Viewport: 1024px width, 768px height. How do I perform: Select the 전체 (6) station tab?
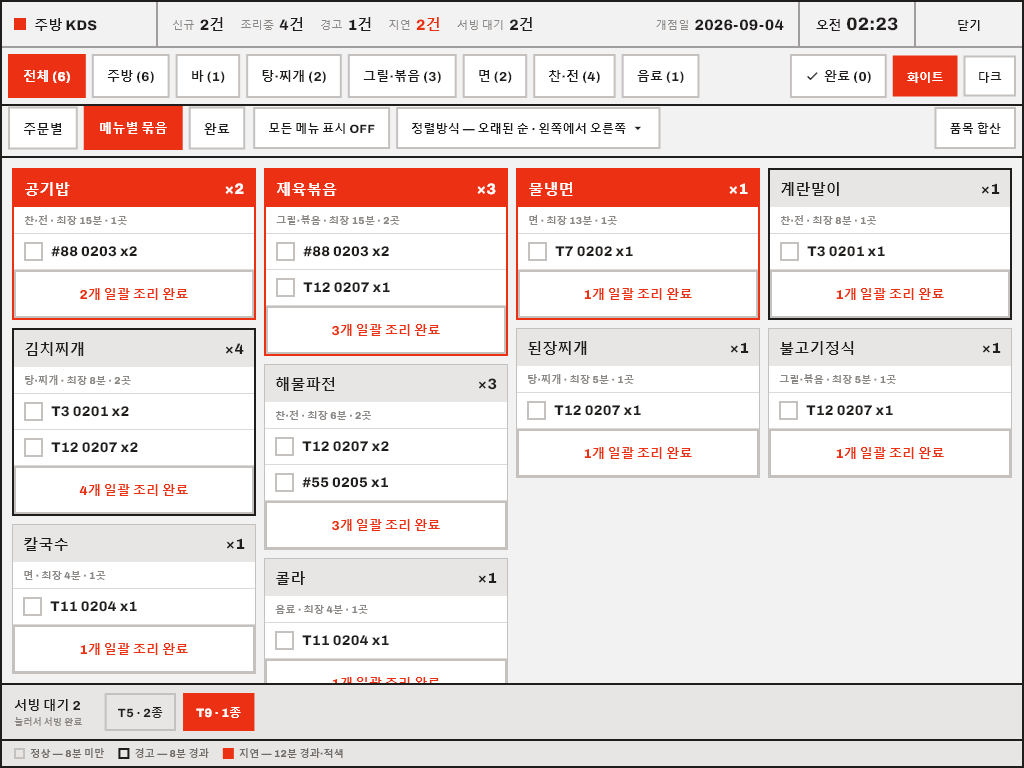(47, 76)
